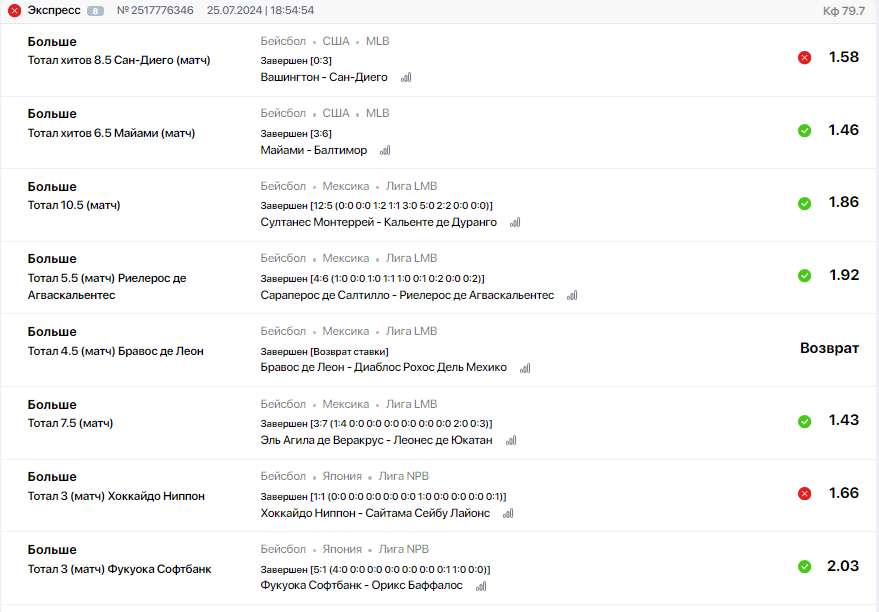The width and height of the screenshot is (879, 612).
Task: Open stats icon next to Риелерос де Агваскальентес match
Action: tap(572, 296)
